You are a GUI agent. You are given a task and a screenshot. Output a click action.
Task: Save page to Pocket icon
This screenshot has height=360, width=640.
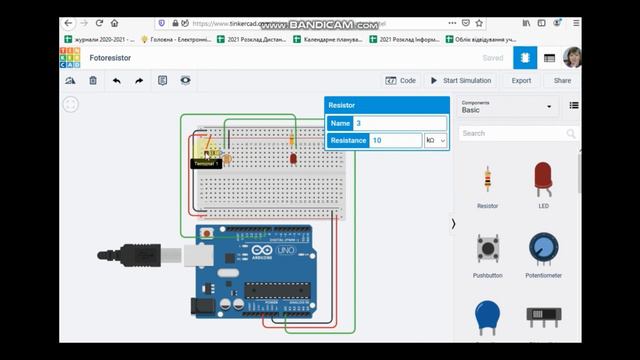click(x=466, y=23)
